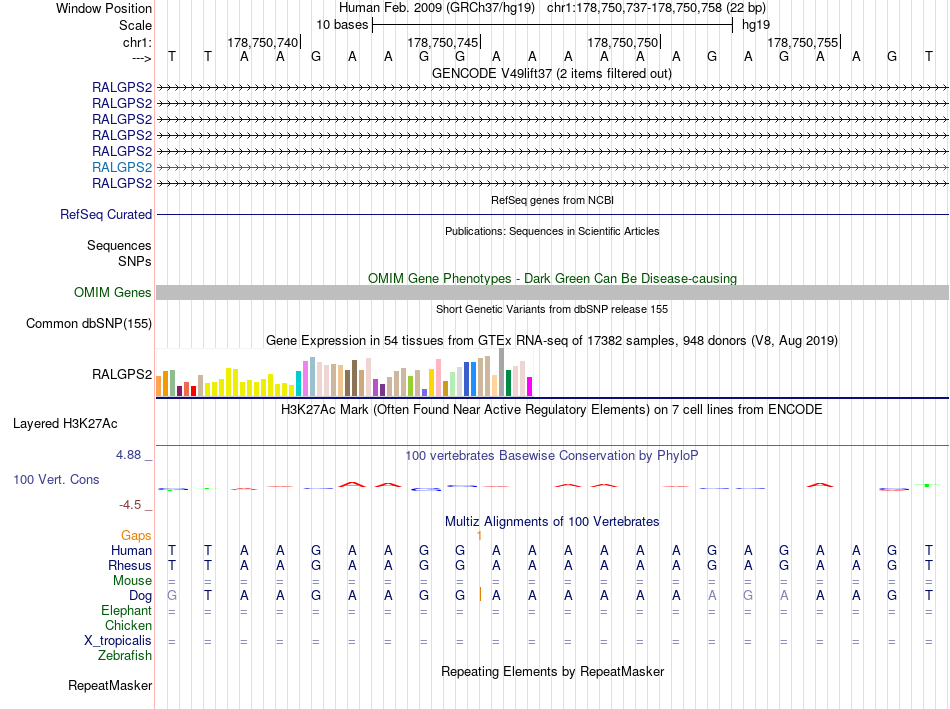Click the light-blue RALGPS2 transcript label
This screenshot has height=709, width=950.
click(122, 167)
